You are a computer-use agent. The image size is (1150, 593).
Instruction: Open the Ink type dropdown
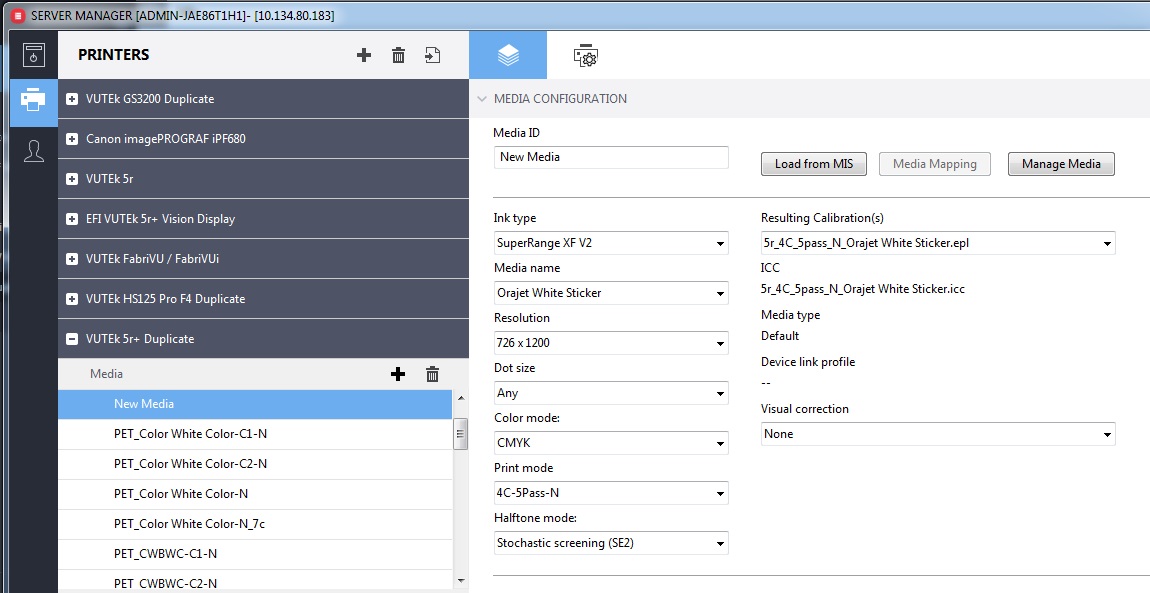[x=611, y=243]
